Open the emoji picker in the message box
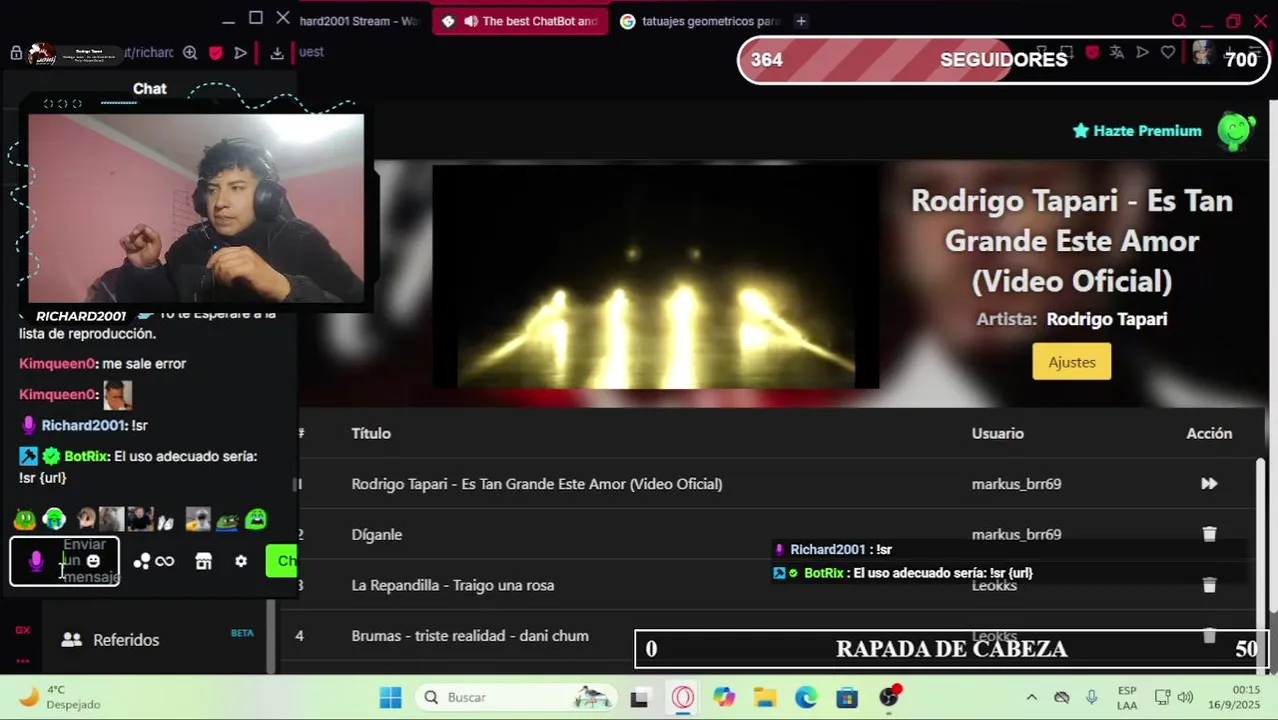Viewport: 1278px width, 720px height. click(93, 561)
